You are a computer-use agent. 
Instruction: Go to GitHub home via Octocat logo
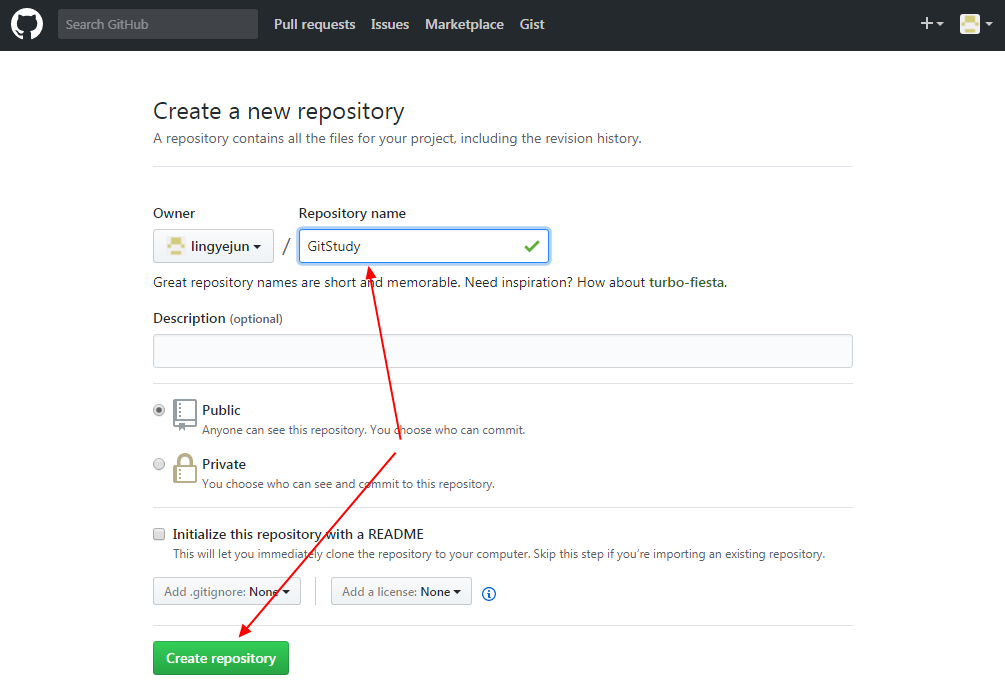(x=27, y=24)
